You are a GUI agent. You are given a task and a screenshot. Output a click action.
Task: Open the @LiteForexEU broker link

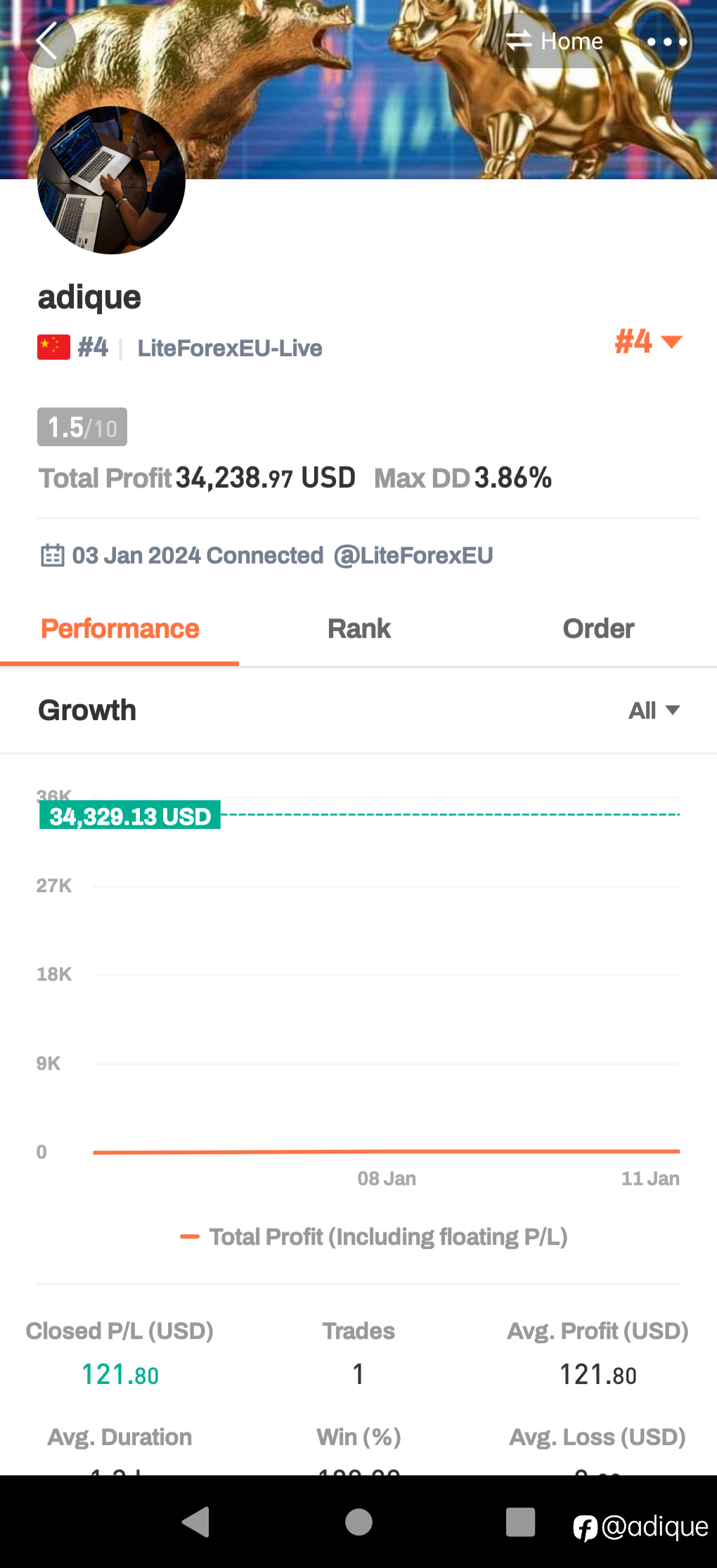pyautogui.click(x=413, y=556)
